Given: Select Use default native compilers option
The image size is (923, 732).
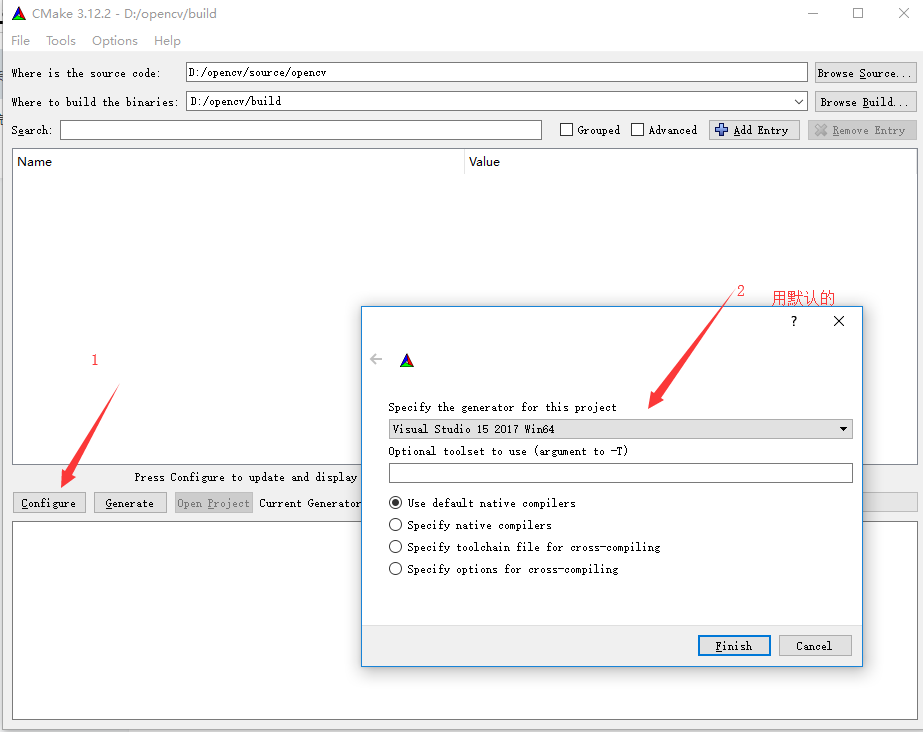Looking at the screenshot, I should pos(395,503).
